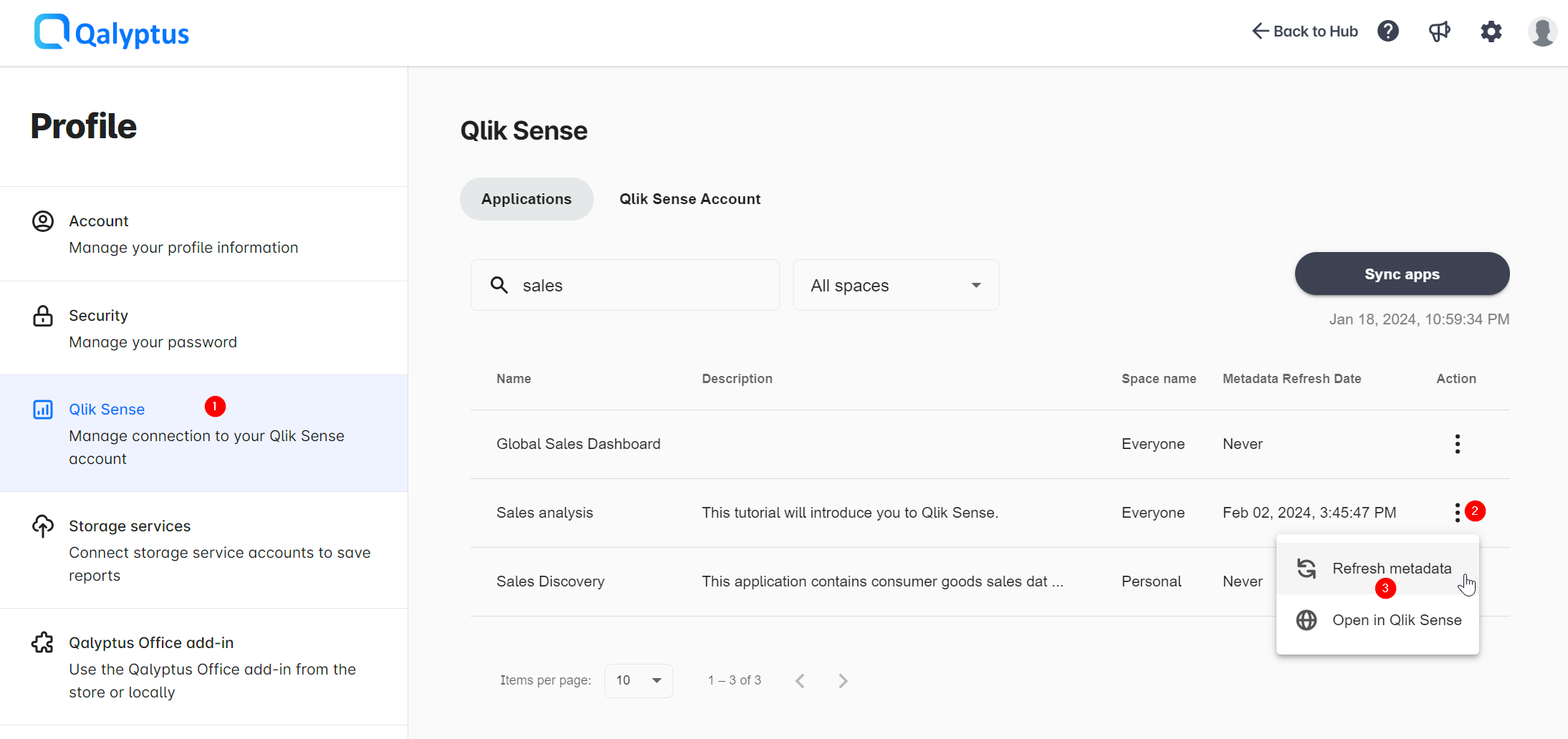
Task: Open actions menu for Global Sales Dashboard
Action: 1457,443
